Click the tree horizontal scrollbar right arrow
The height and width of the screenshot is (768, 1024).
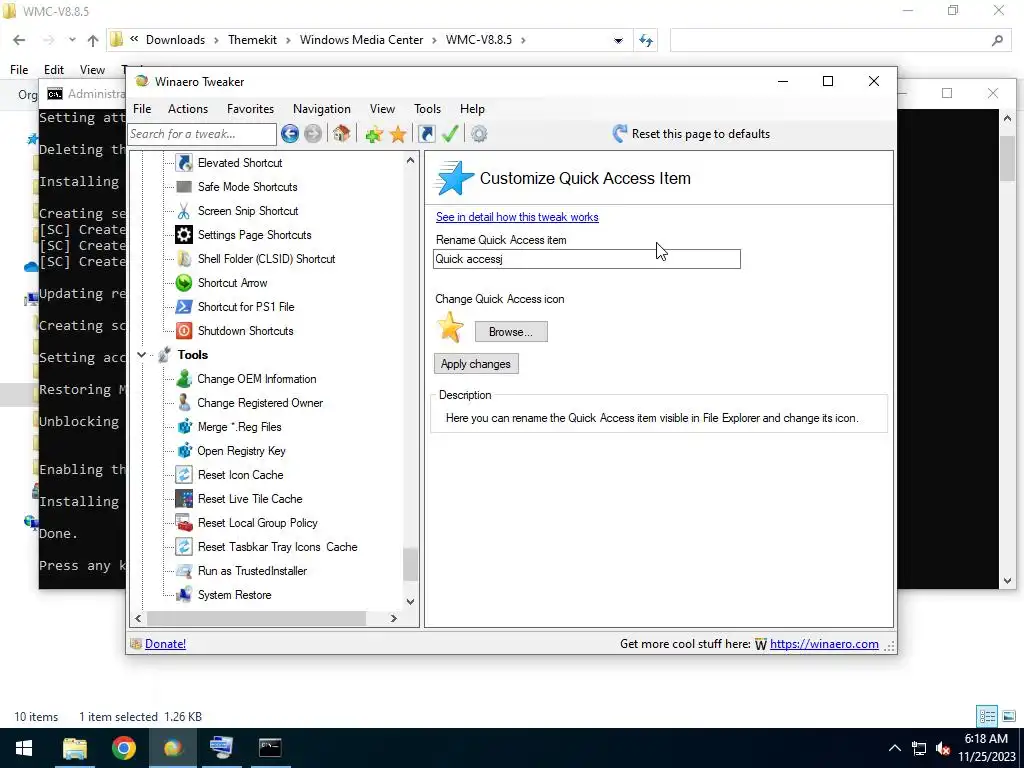click(393, 618)
